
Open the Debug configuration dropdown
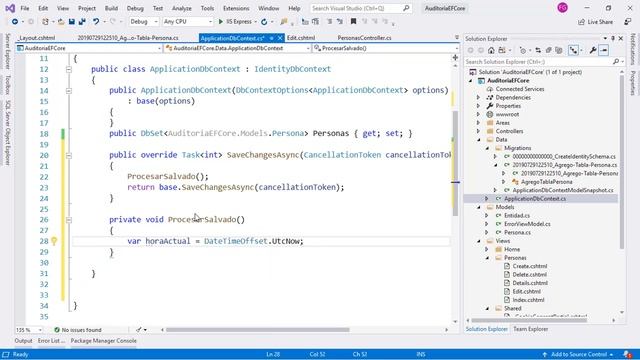point(144,22)
